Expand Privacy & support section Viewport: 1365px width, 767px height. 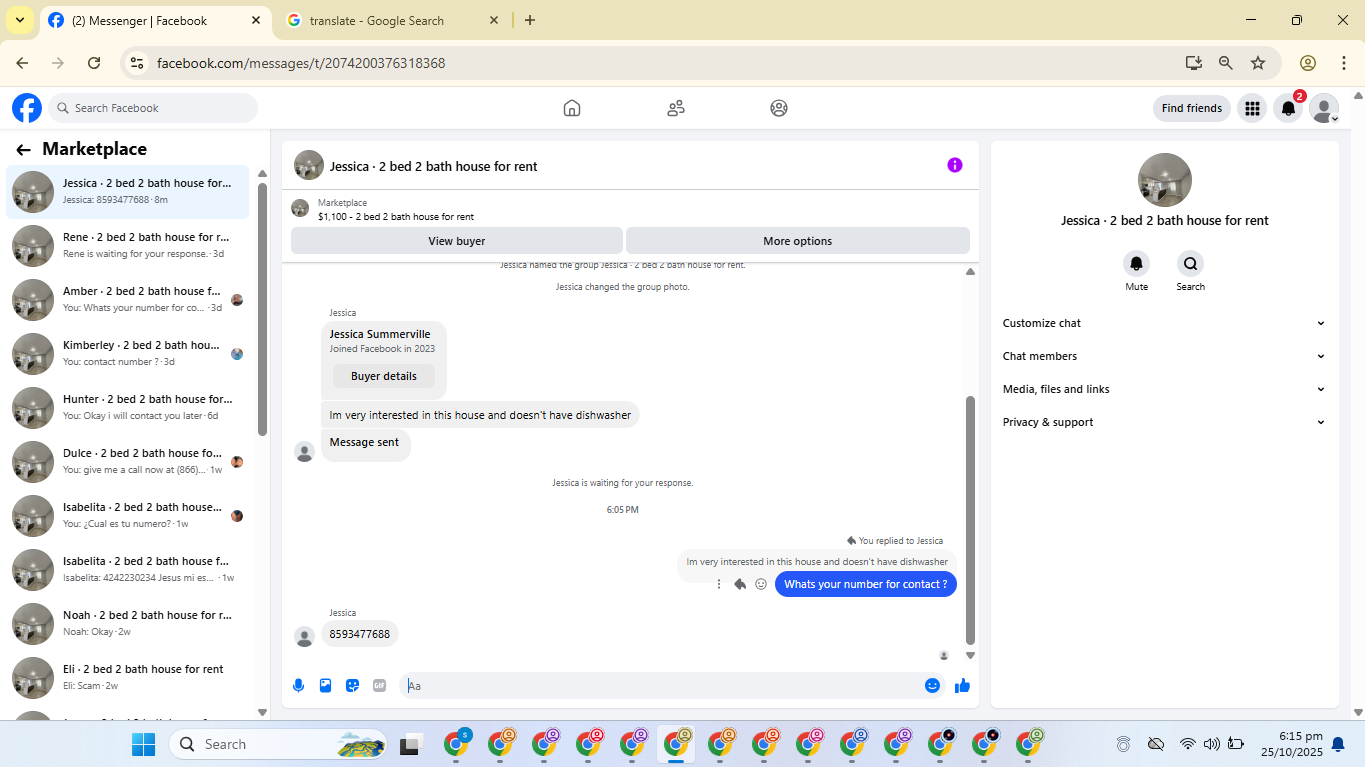click(1164, 422)
